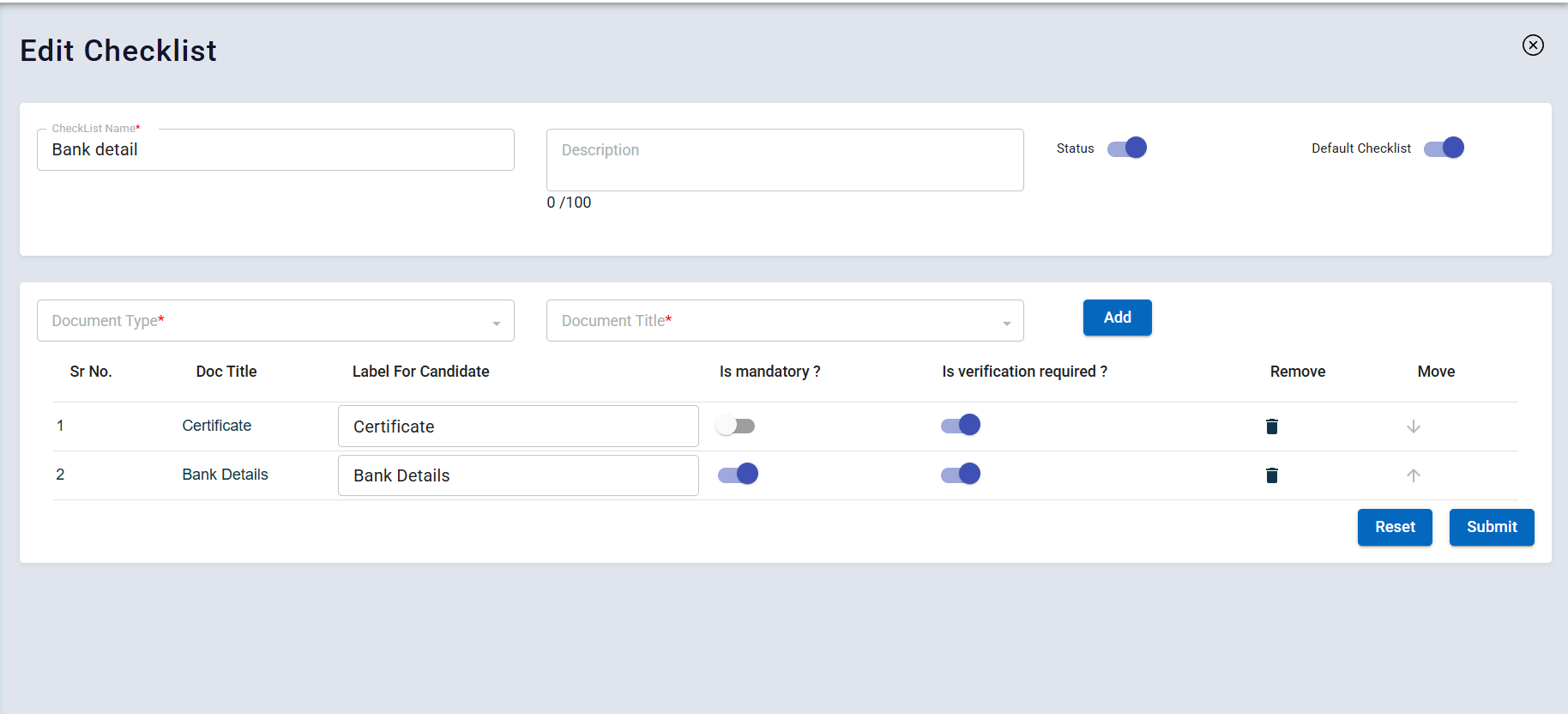Toggle the Default Checklist switch
The image size is (1568, 714).
click(x=1444, y=148)
